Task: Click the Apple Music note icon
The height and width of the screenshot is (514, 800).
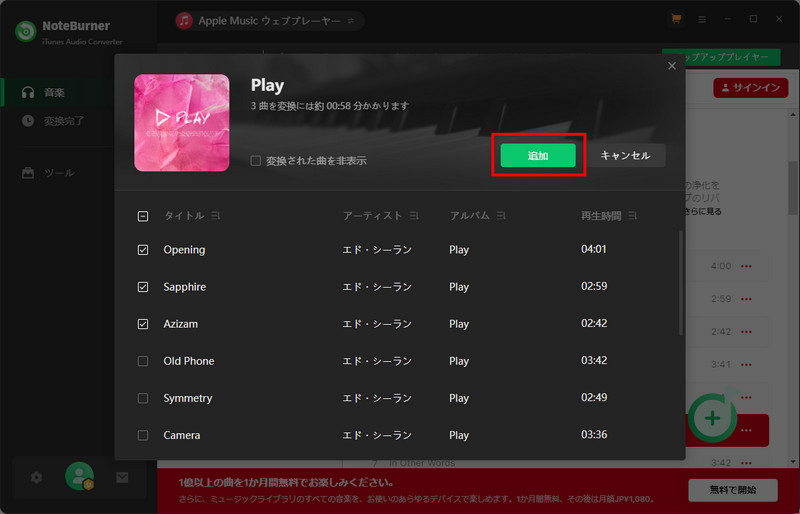Action: pos(184,20)
